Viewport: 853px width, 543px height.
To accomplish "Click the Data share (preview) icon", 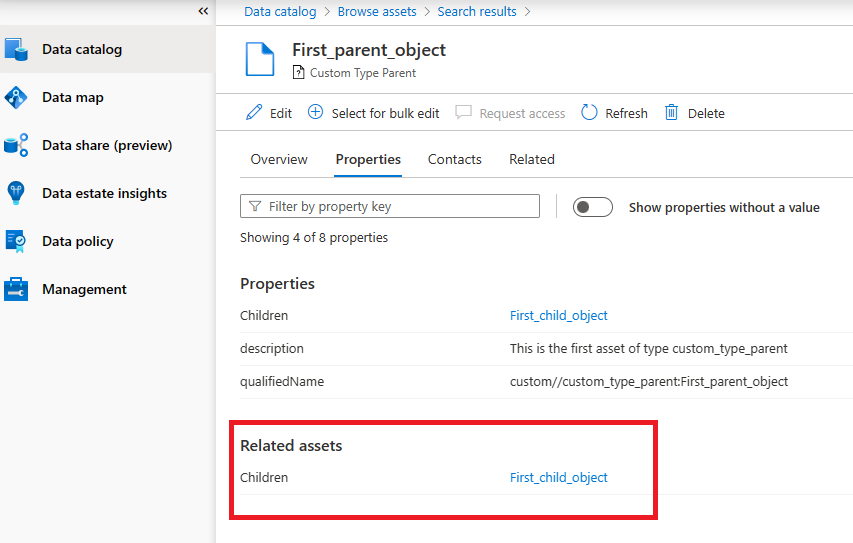I will pyautogui.click(x=16, y=145).
